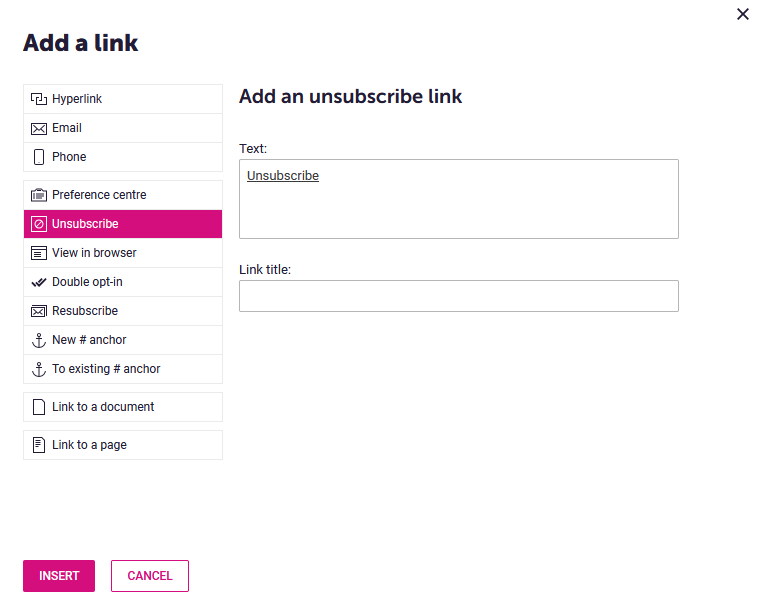This screenshot has height=600, width=757.
Task: Click the Hyperlink chain icon
Action: (x=39, y=99)
